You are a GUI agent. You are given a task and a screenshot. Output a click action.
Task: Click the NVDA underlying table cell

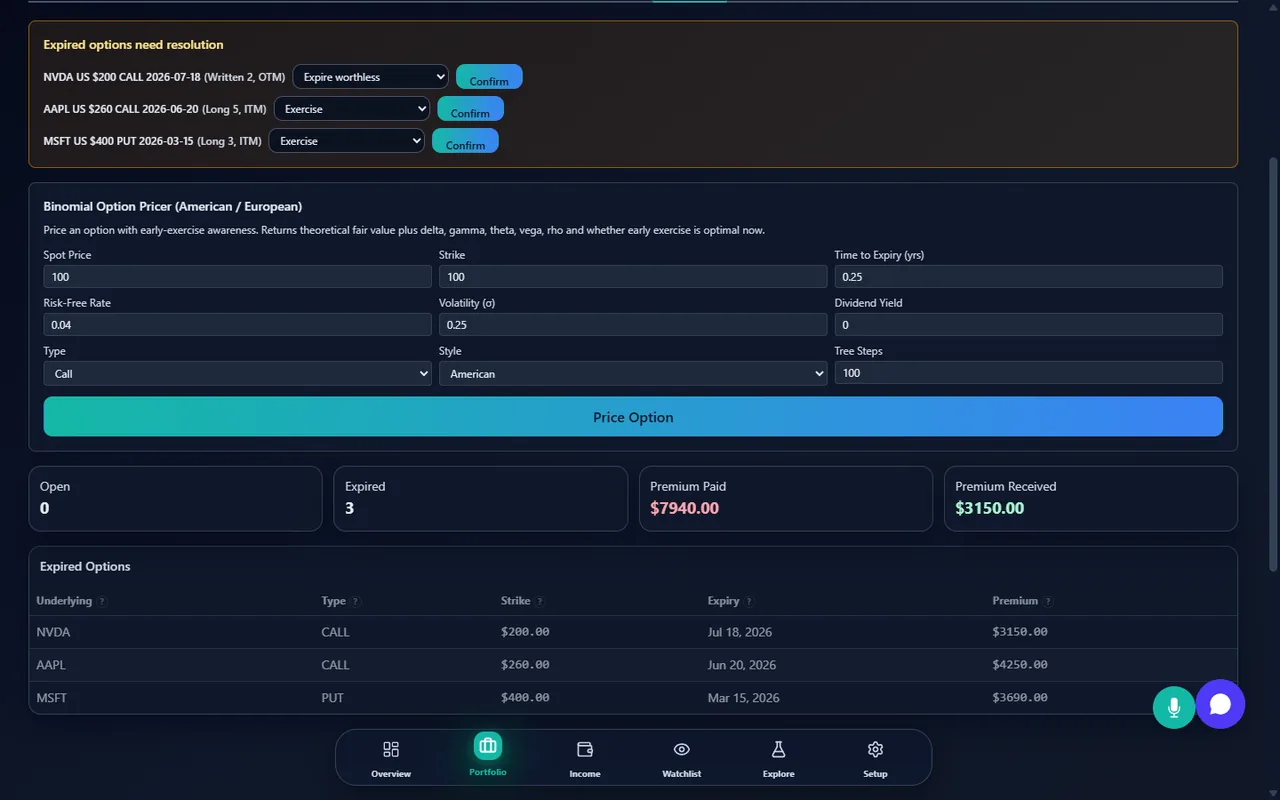pos(53,632)
